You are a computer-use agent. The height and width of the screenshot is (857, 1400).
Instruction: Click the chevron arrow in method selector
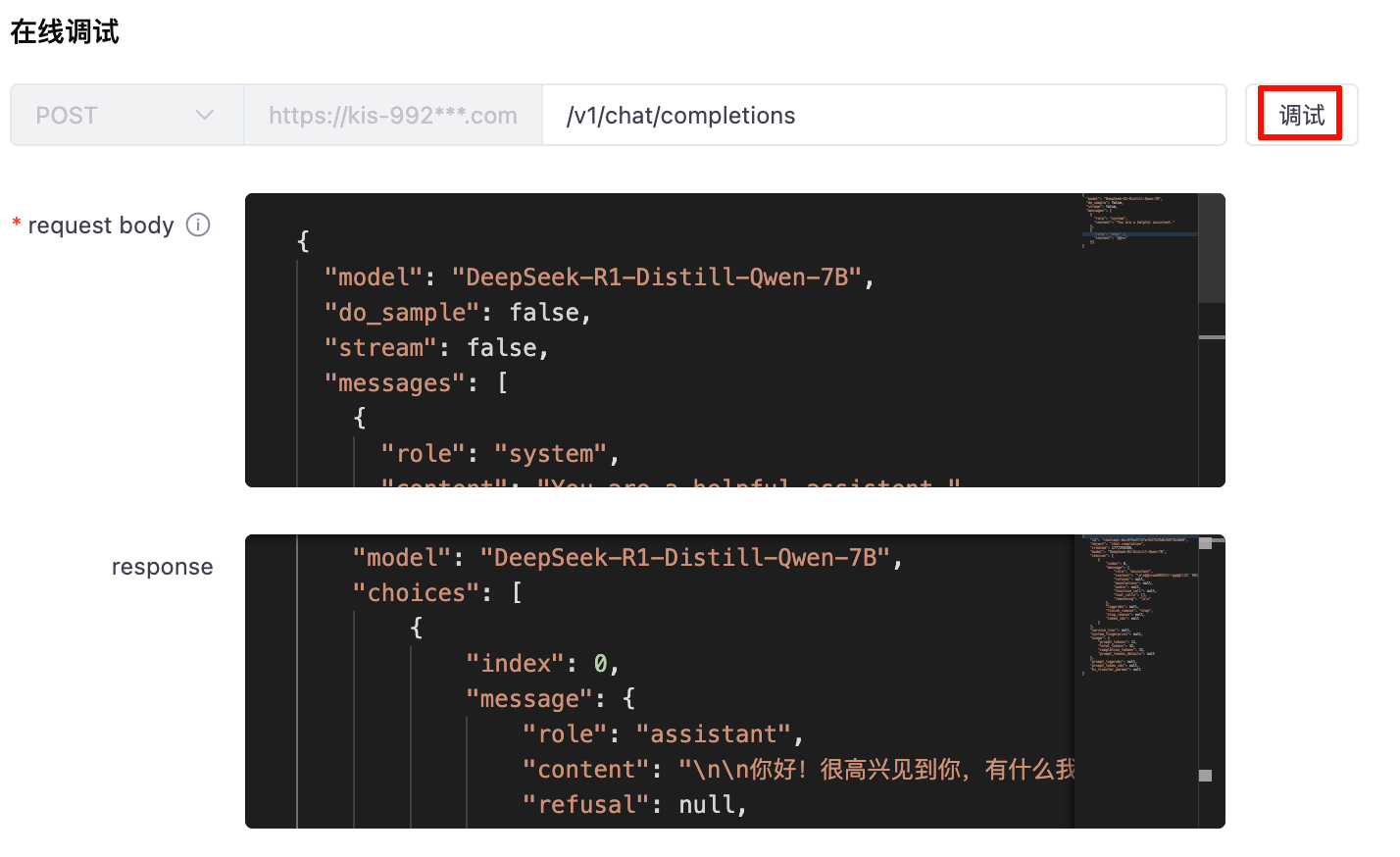tap(204, 116)
